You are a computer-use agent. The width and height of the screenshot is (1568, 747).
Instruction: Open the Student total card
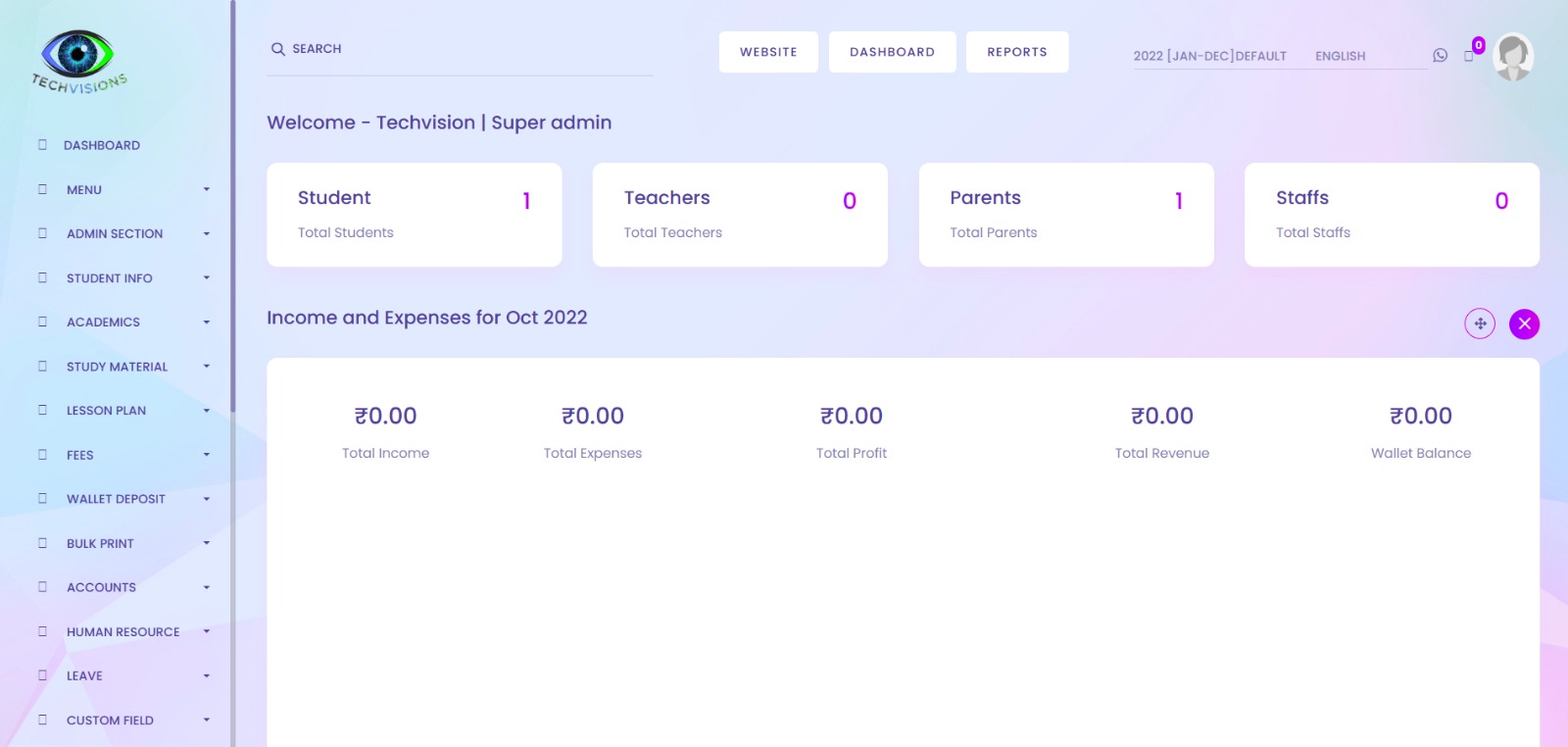pyautogui.click(x=414, y=215)
